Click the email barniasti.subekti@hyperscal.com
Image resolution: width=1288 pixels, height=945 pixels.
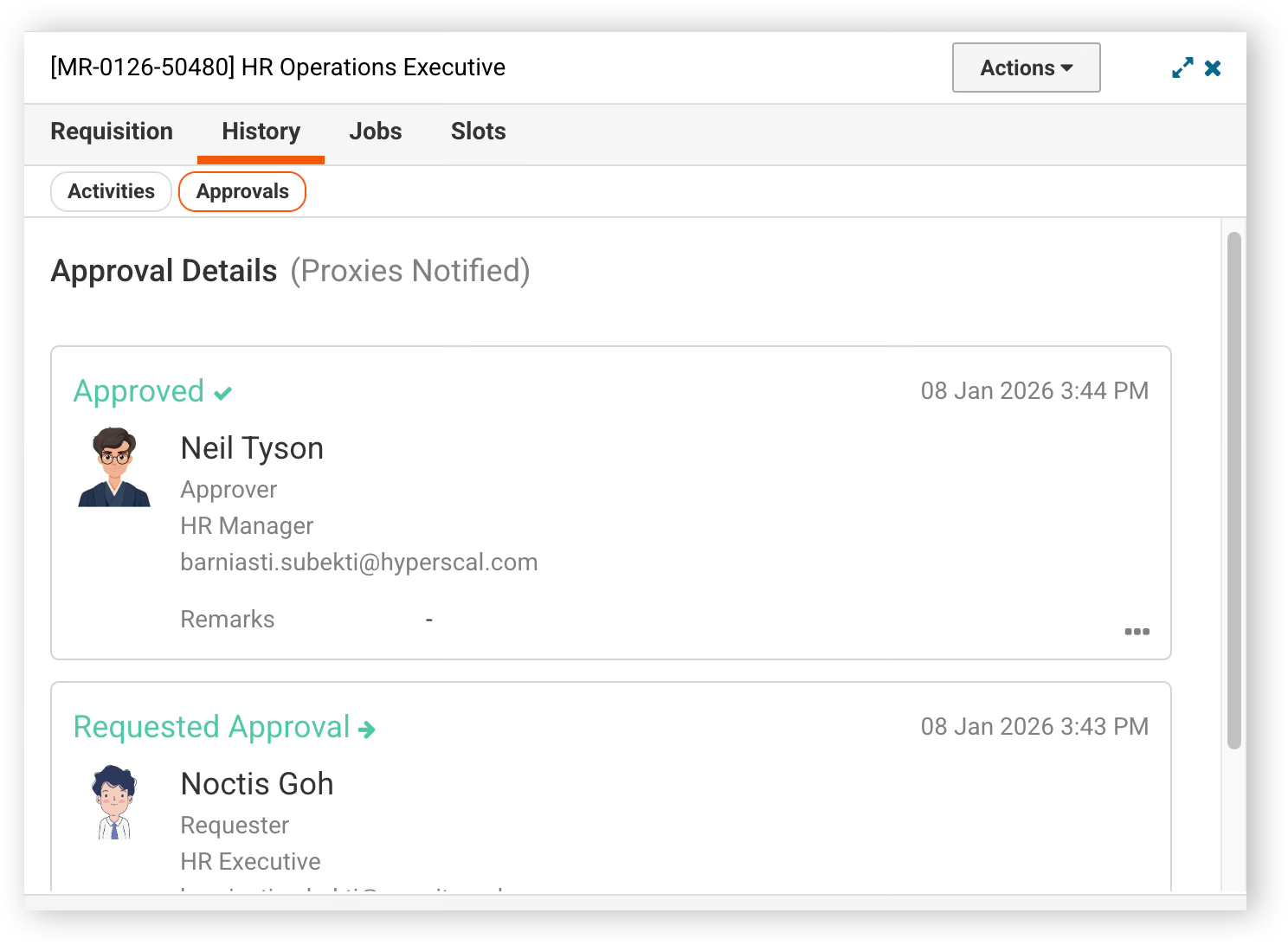point(359,562)
